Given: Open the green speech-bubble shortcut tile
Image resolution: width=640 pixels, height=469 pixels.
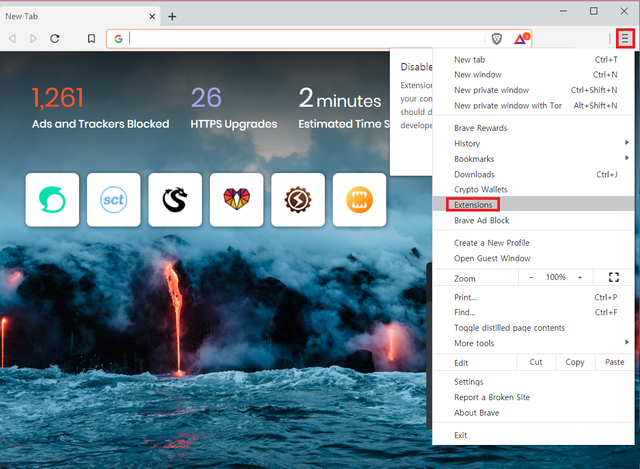Looking at the screenshot, I should tap(52, 200).
